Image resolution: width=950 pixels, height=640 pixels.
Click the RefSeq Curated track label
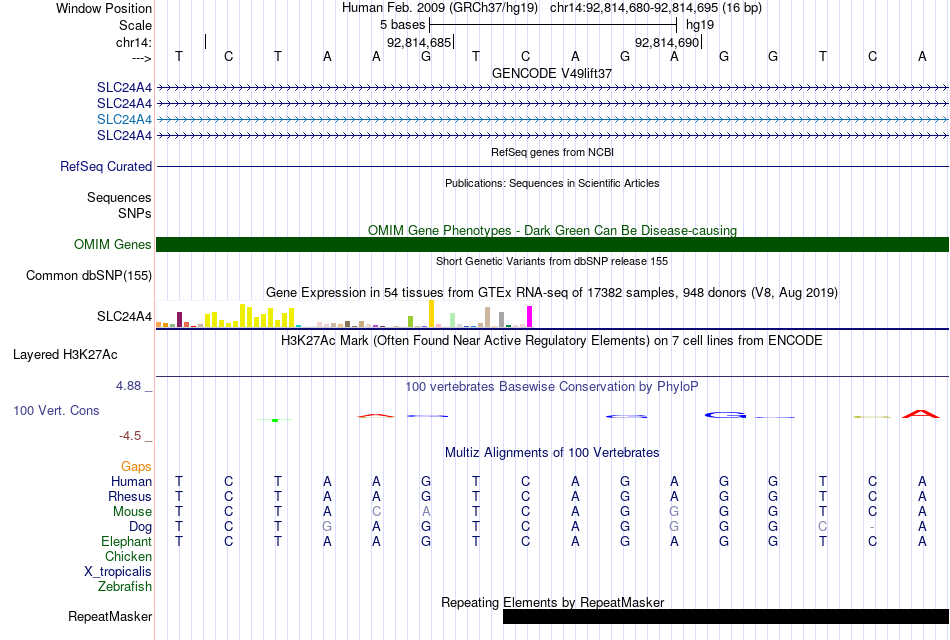pos(106,166)
